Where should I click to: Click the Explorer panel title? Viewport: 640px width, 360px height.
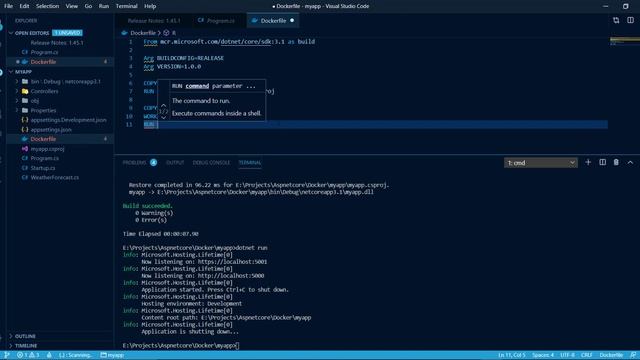pos(26,20)
